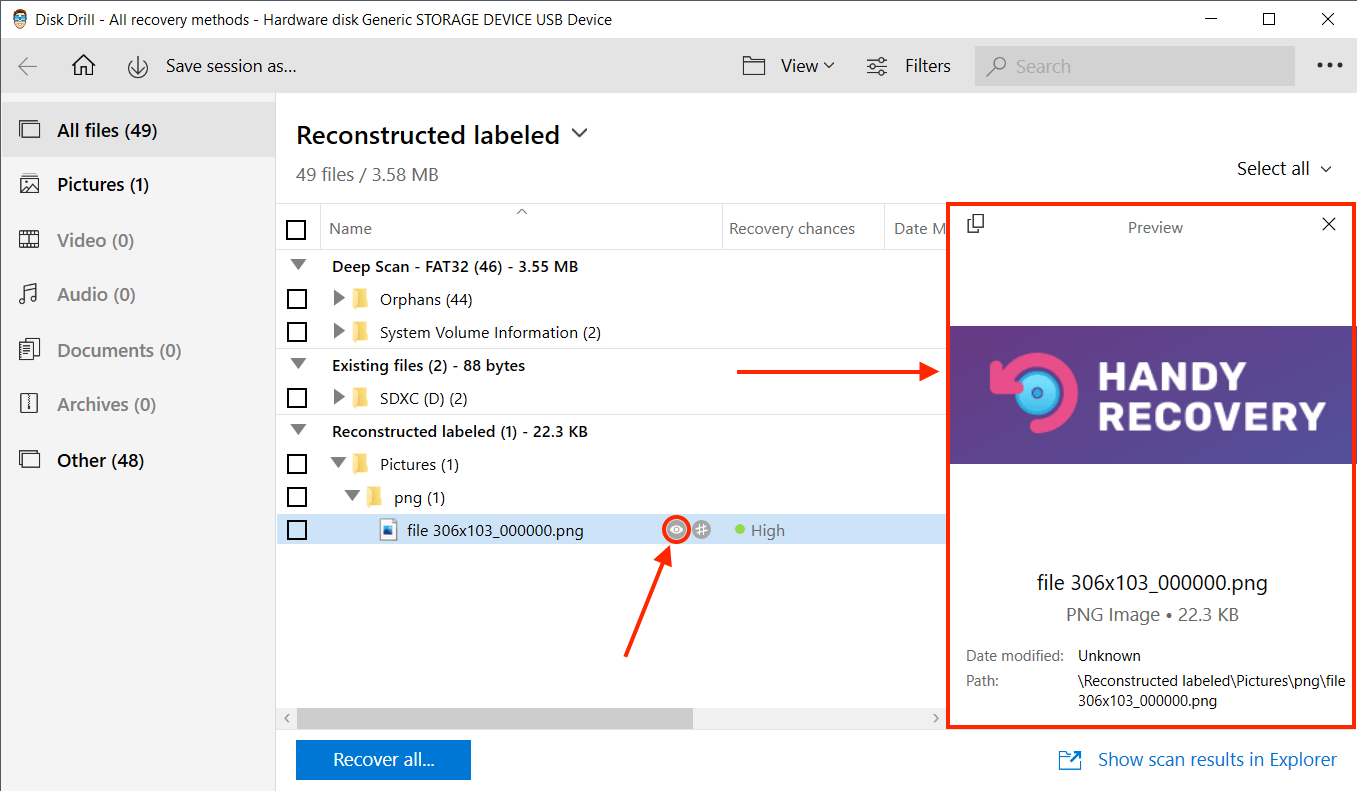Close the Preview panel
1357x791 pixels.
(x=1329, y=224)
